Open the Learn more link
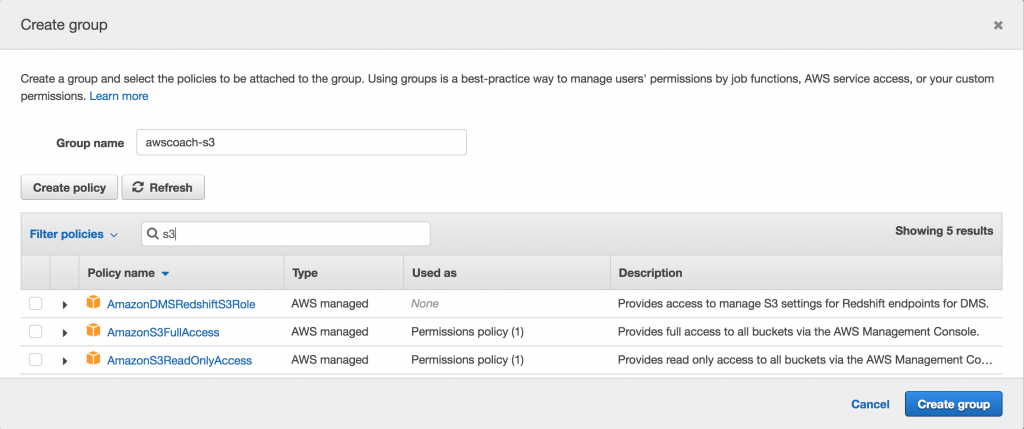Screen dimensions: 1024x429 coord(119,96)
